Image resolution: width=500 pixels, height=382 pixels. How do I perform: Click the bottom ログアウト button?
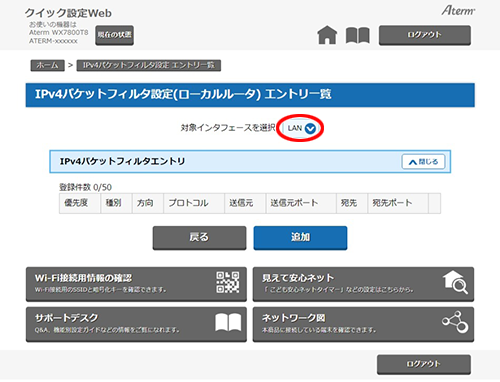(424, 364)
